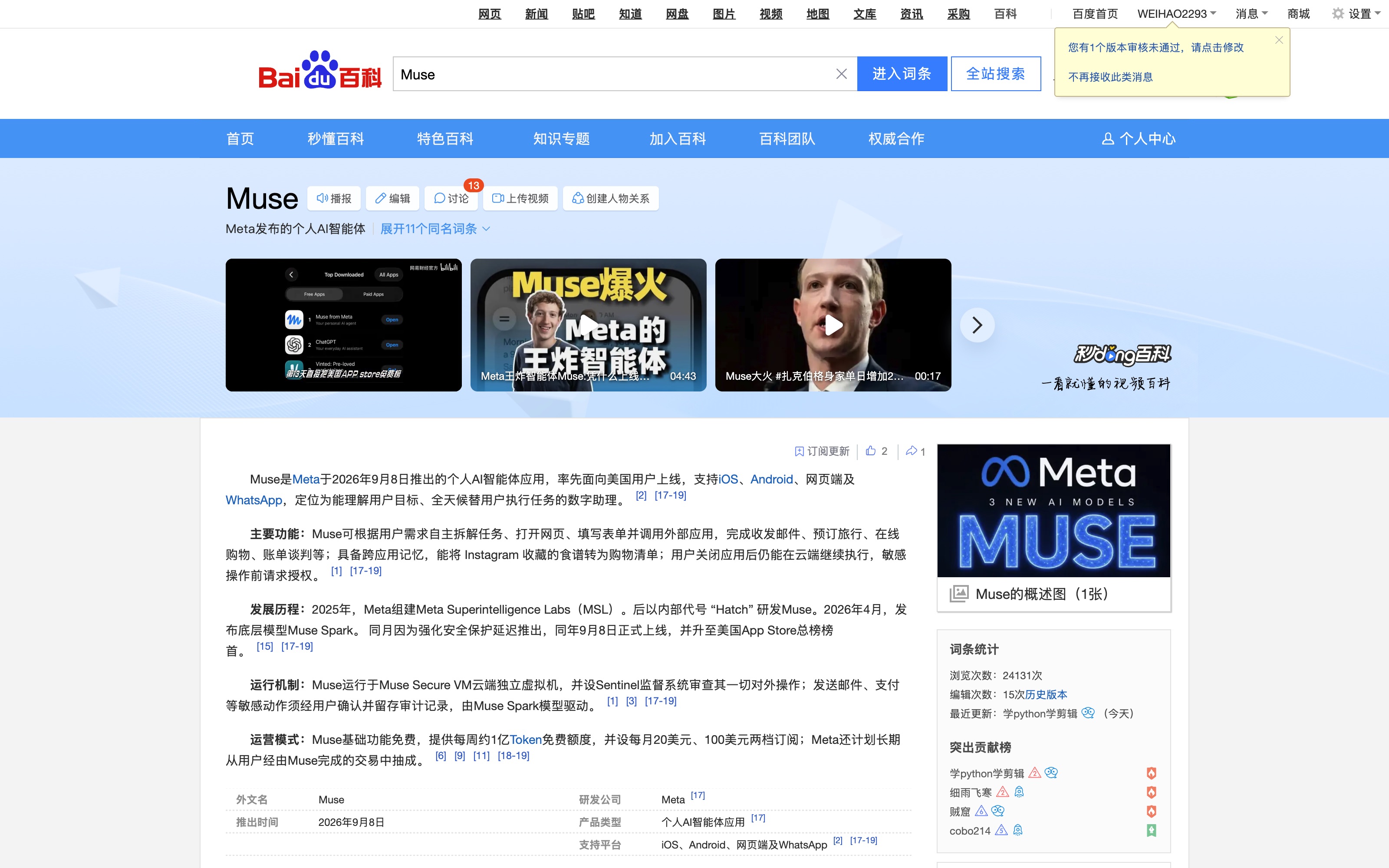Viewport: 1389px width, 868px height.
Task: Click the share arrow icon
Action: 911,450
